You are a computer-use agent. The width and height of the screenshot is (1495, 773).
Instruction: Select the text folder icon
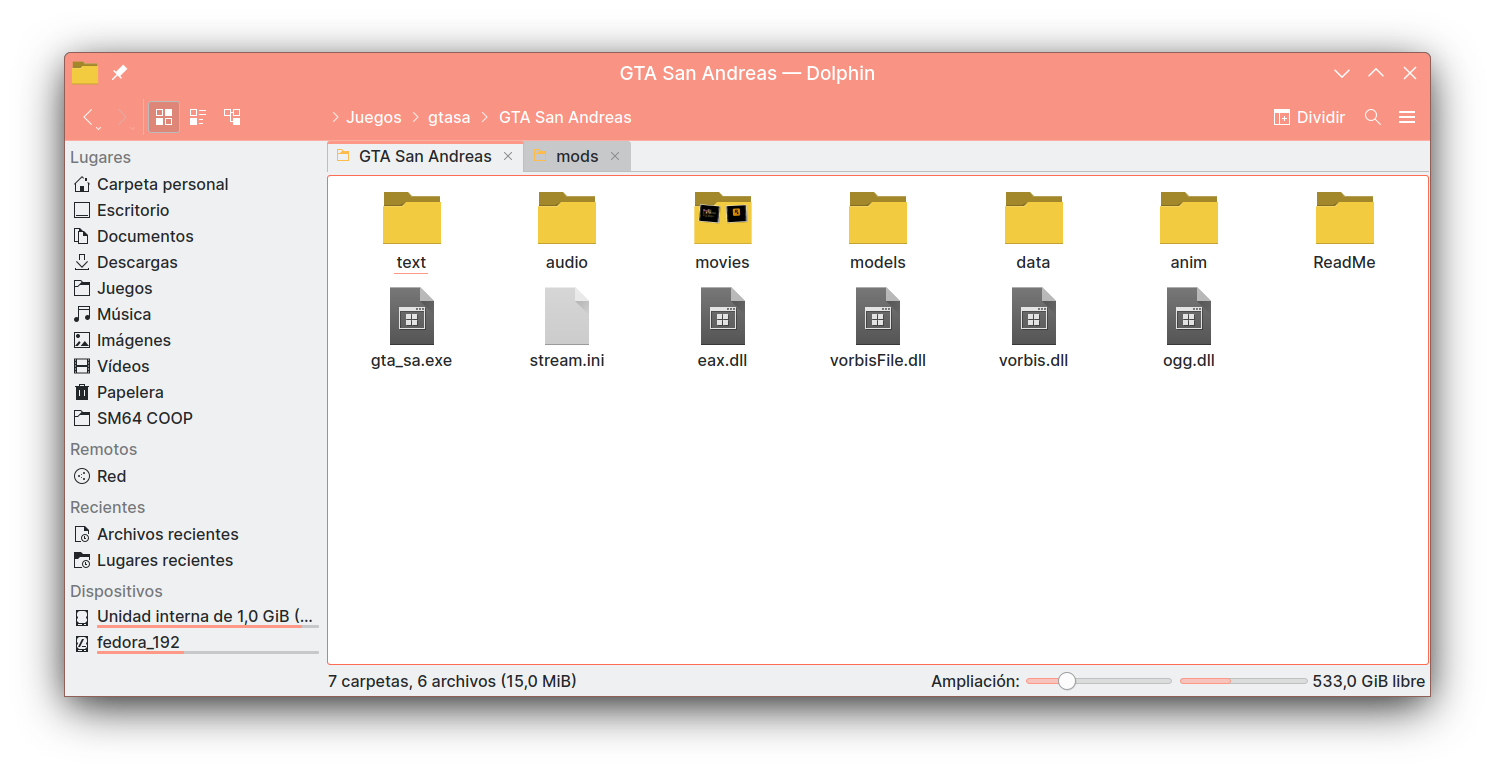[x=411, y=218]
